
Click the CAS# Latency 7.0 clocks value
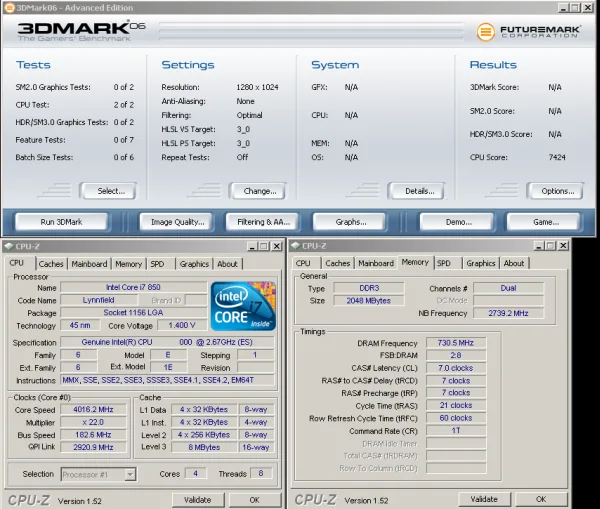point(456,368)
